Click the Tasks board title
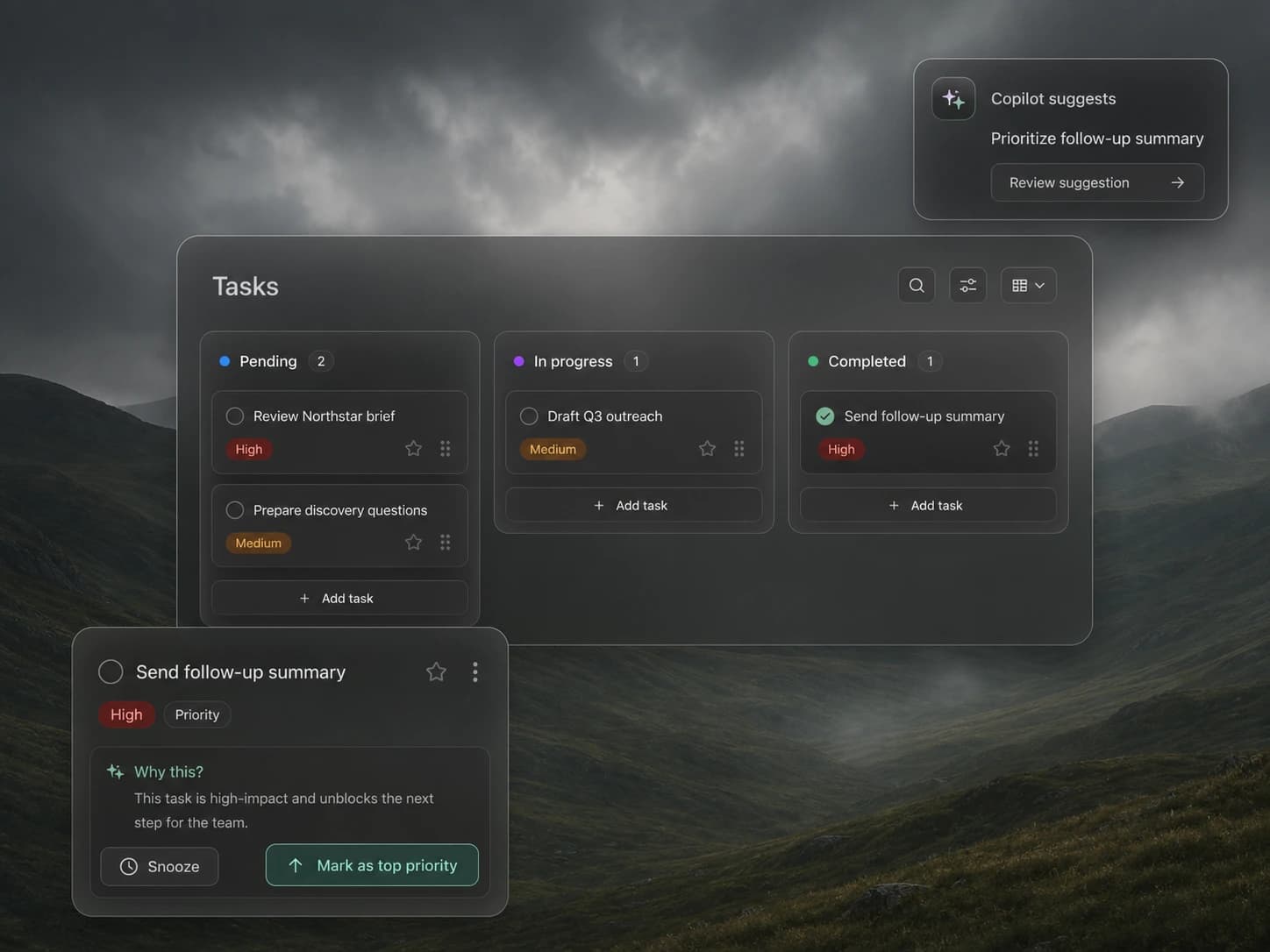 click(246, 286)
